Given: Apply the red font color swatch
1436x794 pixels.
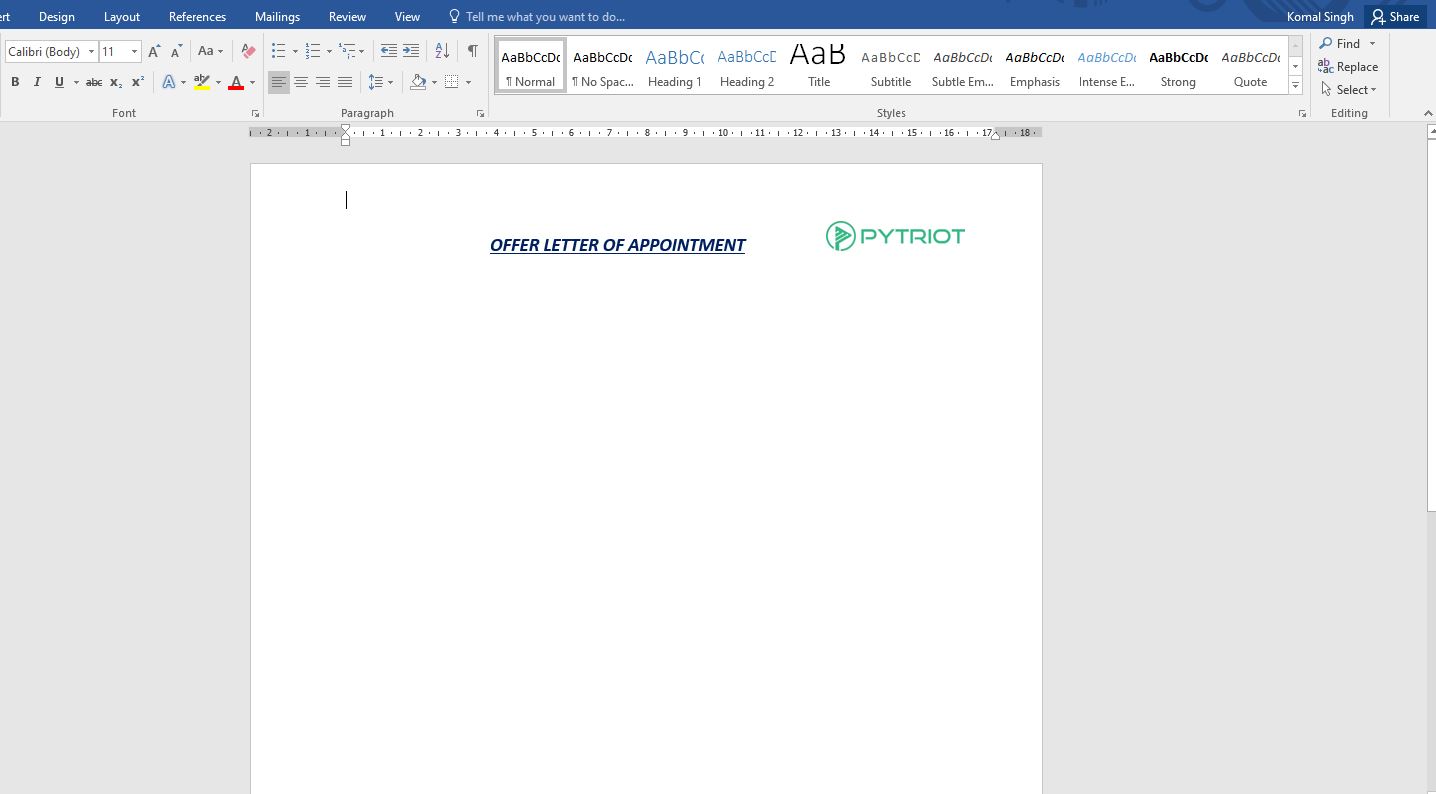Looking at the screenshot, I should 236,82.
